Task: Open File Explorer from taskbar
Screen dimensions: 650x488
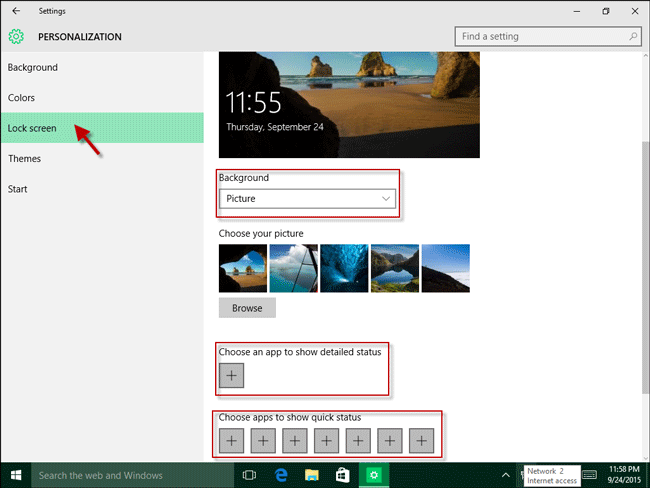Action: [312, 475]
